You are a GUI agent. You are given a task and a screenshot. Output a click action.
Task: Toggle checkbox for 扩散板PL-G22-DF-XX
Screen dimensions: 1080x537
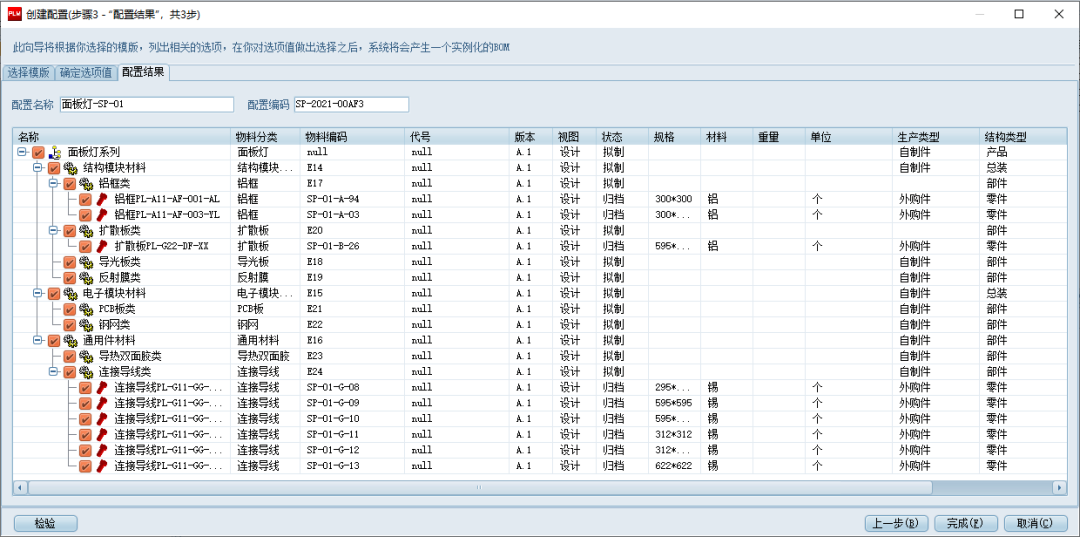coord(85,246)
